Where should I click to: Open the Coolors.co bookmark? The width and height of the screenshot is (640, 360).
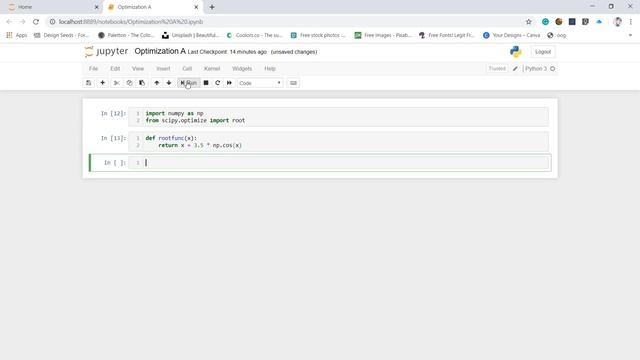254,36
